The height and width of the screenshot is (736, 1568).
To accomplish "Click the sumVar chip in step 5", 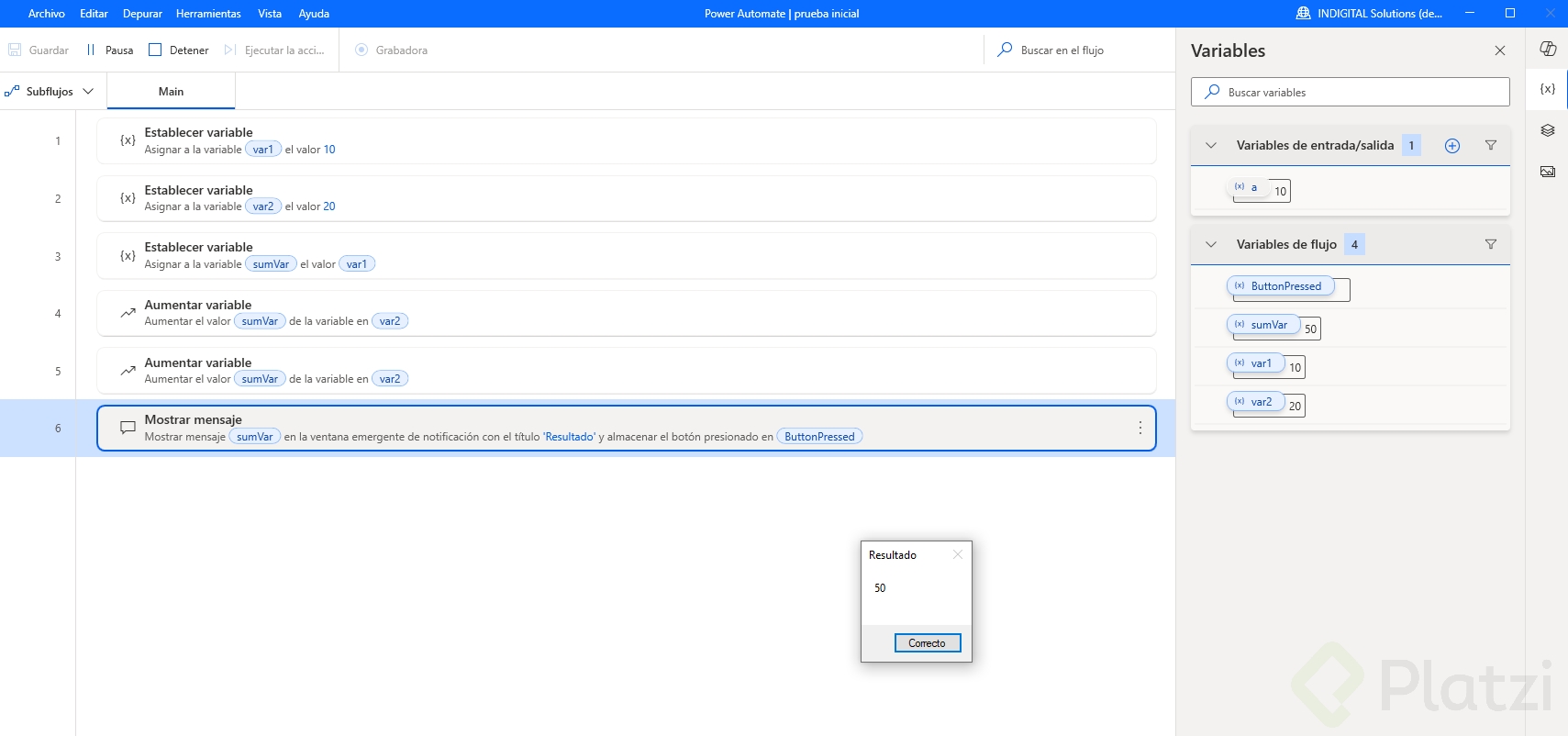I will click(x=260, y=379).
